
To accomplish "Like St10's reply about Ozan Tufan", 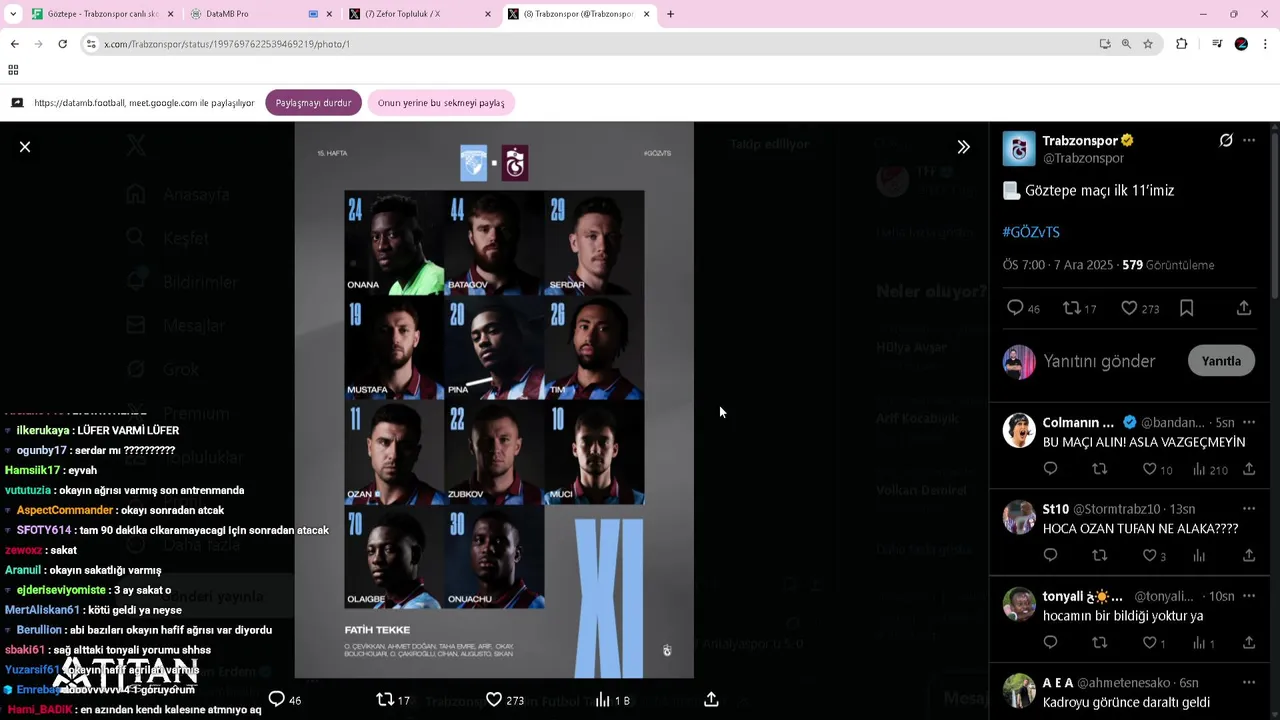I will coord(1150,555).
